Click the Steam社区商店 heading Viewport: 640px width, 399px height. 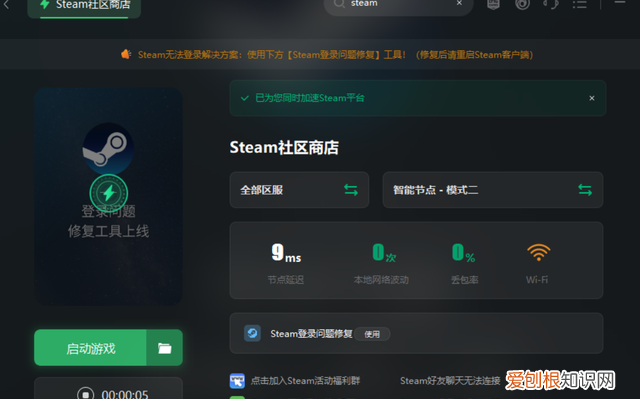click(284, 148)
